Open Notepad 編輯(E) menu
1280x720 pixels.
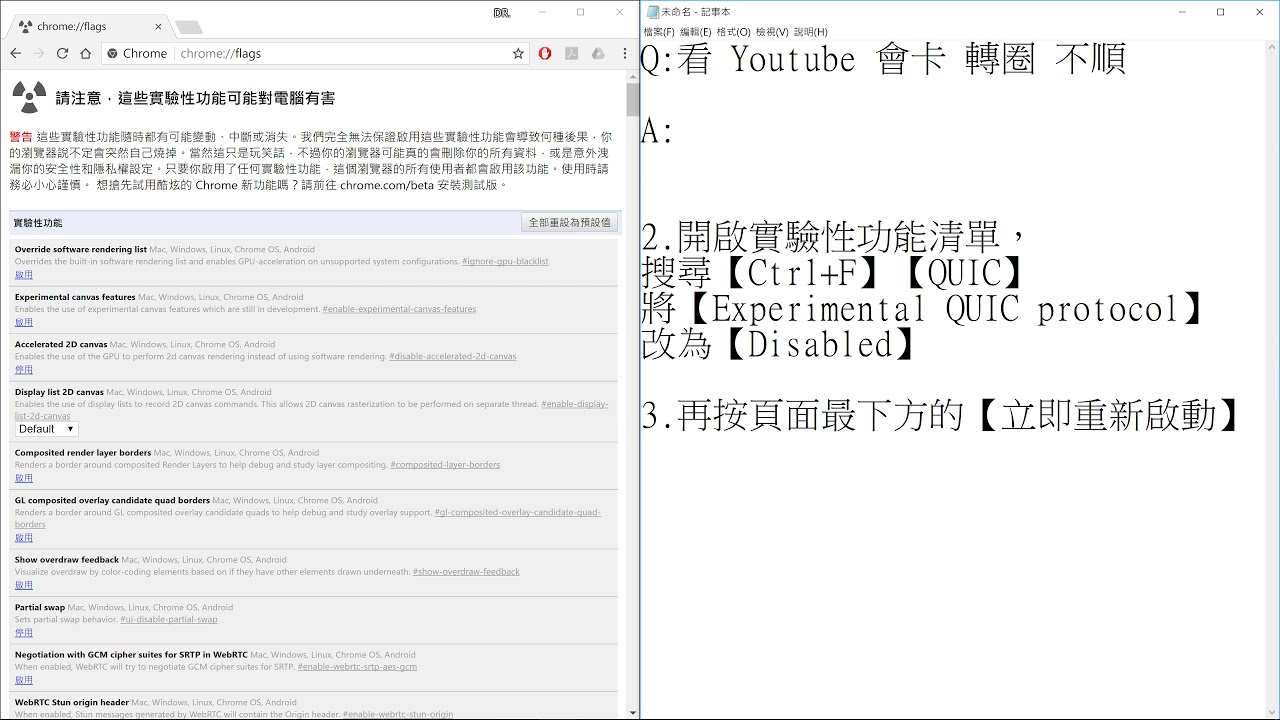click(x=696, y=32)
